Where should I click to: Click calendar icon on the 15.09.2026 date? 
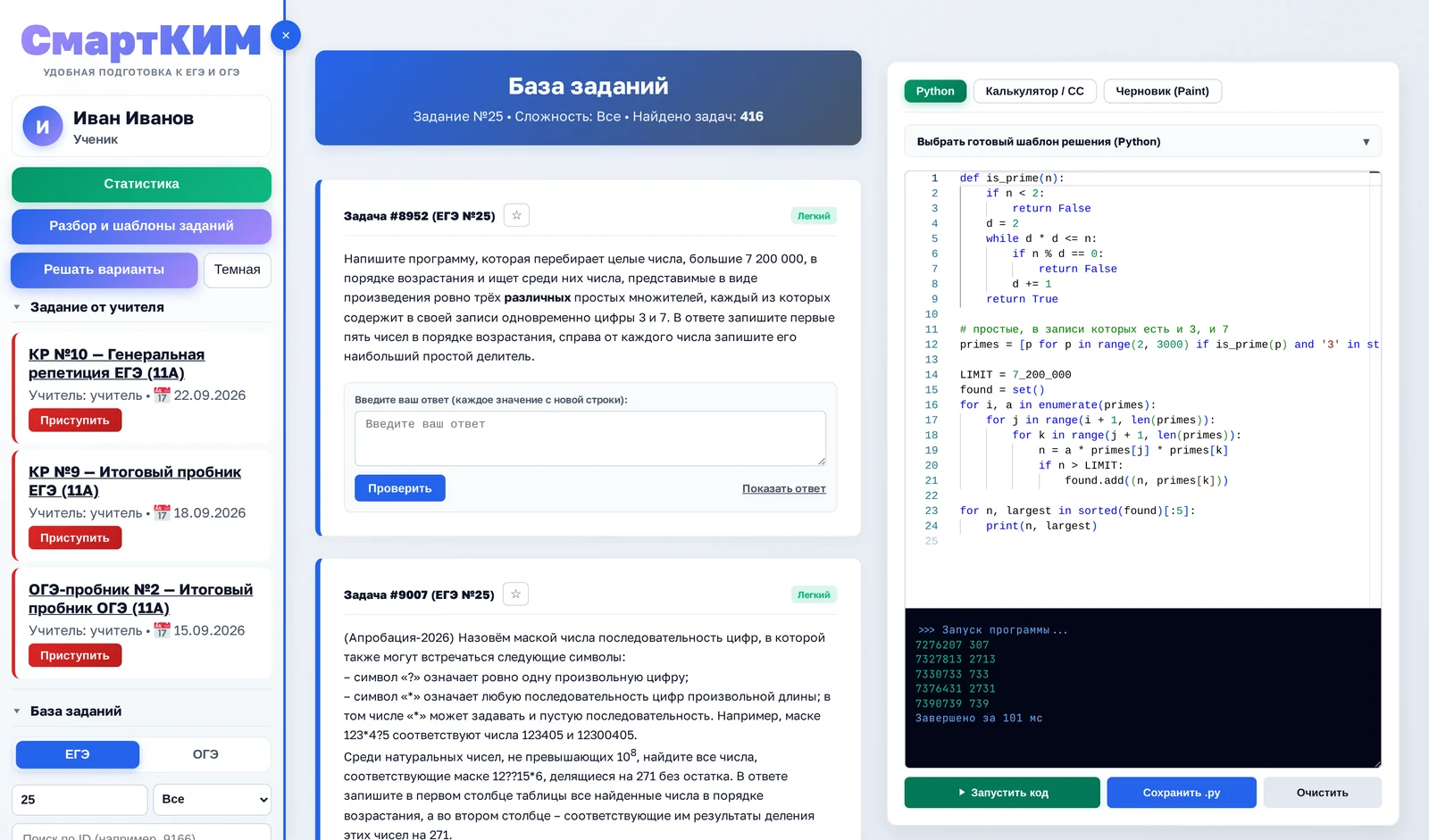(x=162, y=630)
